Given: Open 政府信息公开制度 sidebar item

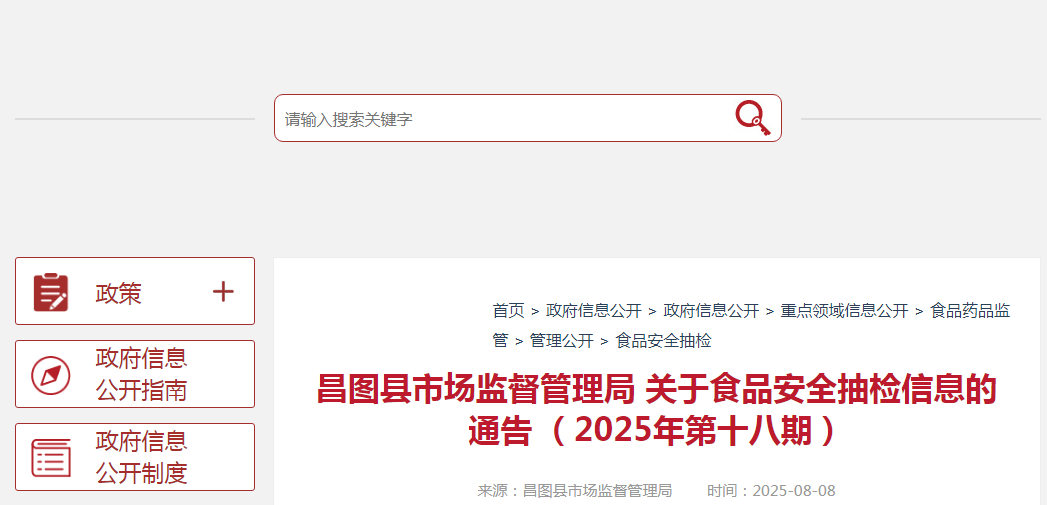Looking at the screenshot, I should [135, 457].
